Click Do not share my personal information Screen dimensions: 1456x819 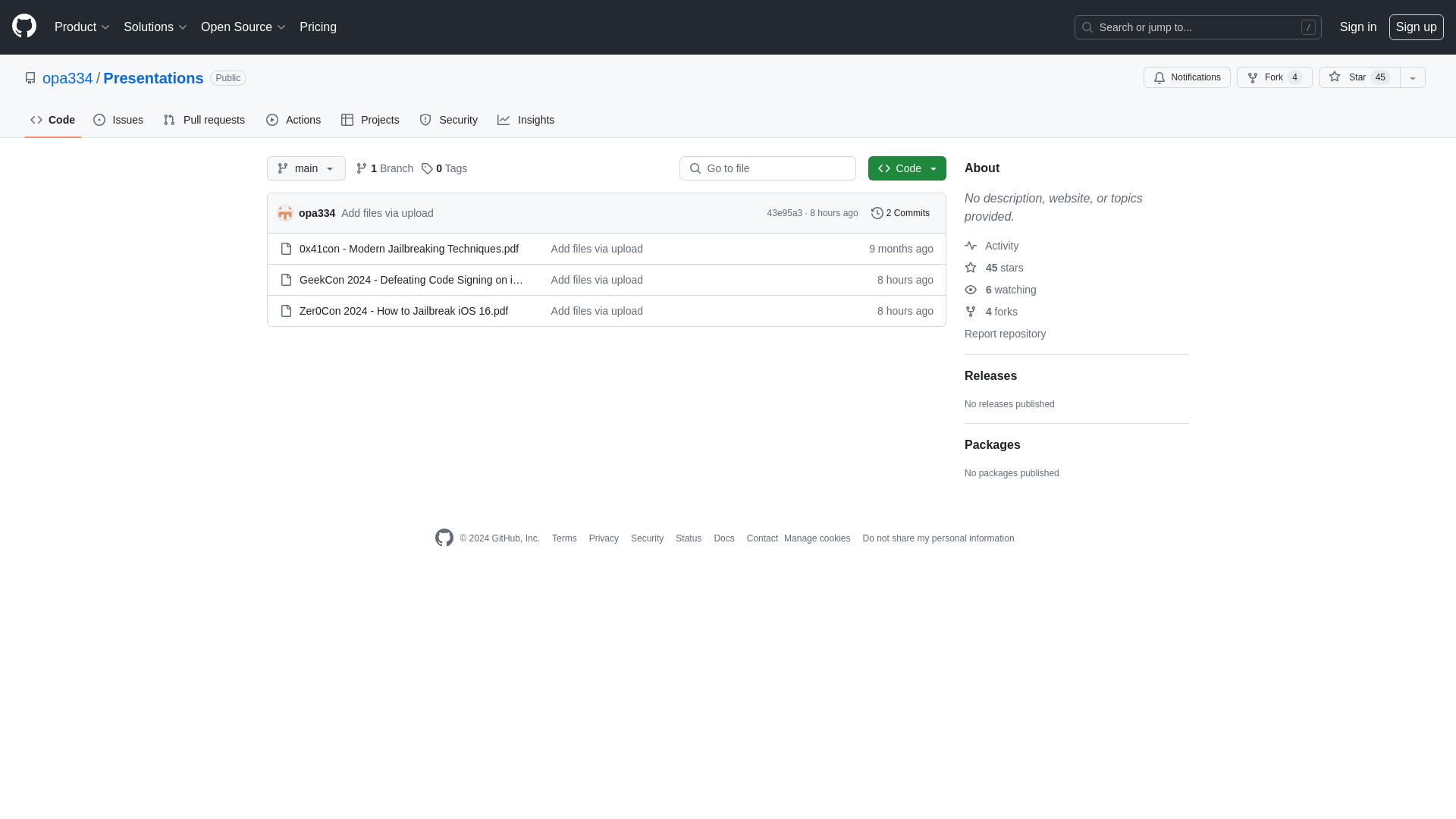point(938,538)
